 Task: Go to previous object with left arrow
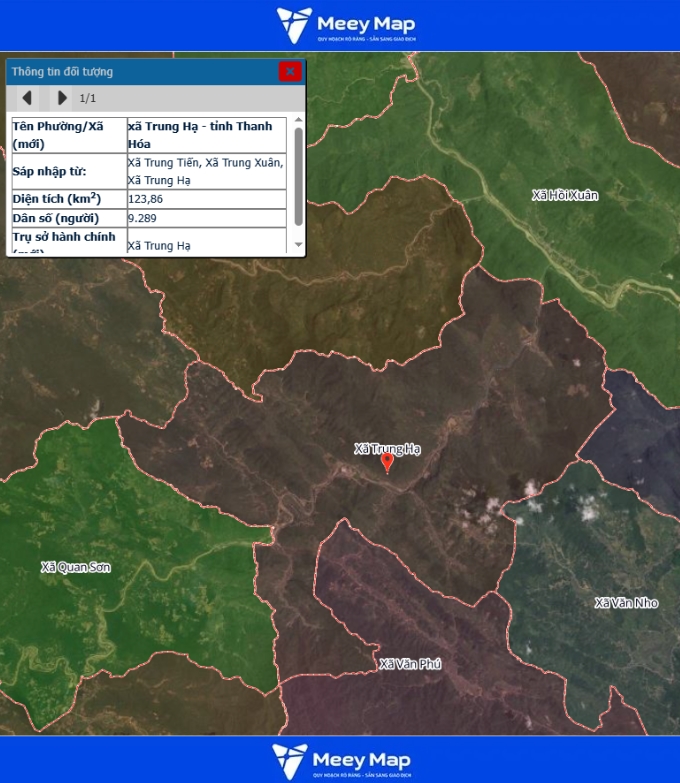pyautogui.click(x=27, y=98)
